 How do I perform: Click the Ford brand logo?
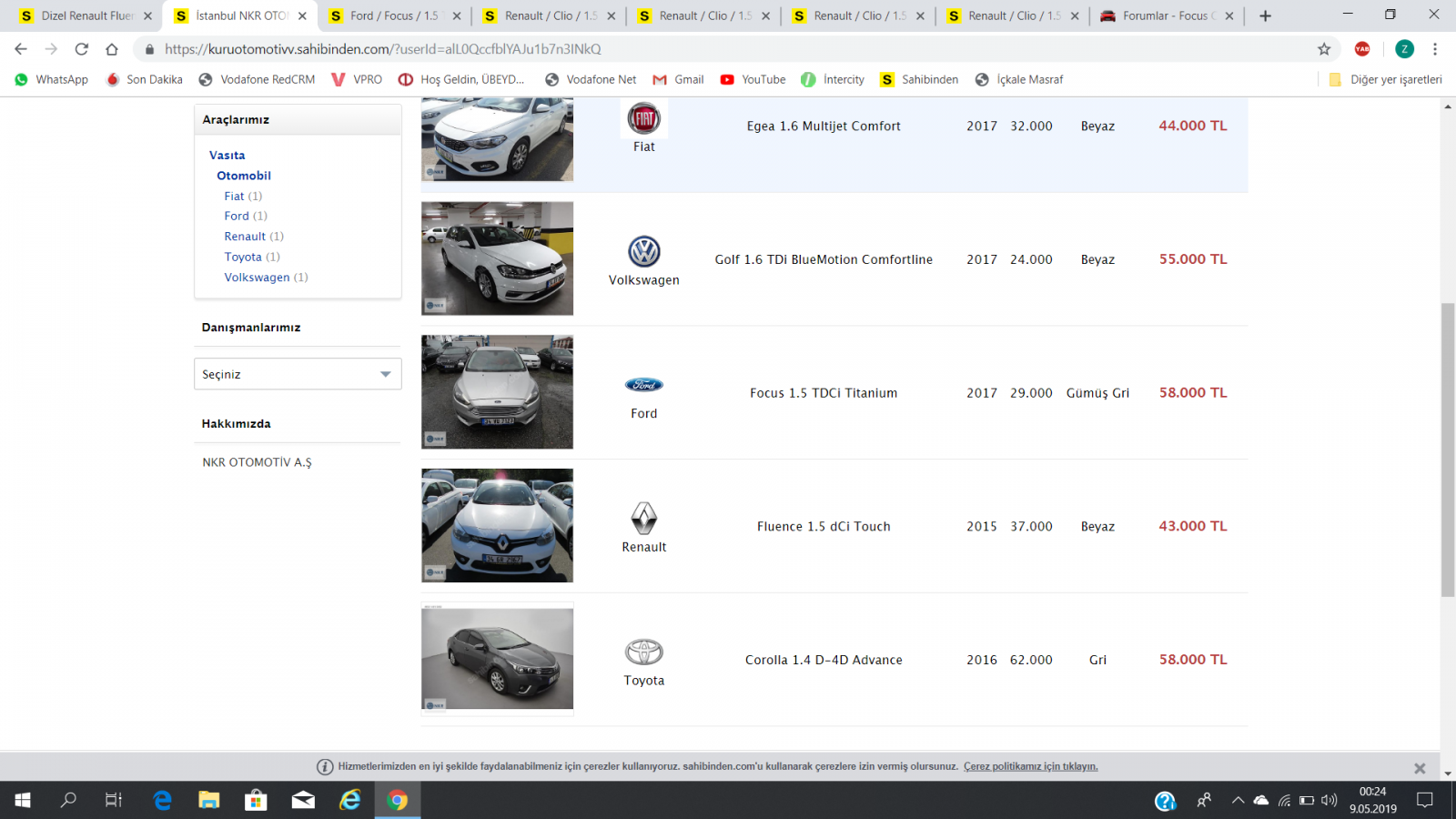coord(644,385)
